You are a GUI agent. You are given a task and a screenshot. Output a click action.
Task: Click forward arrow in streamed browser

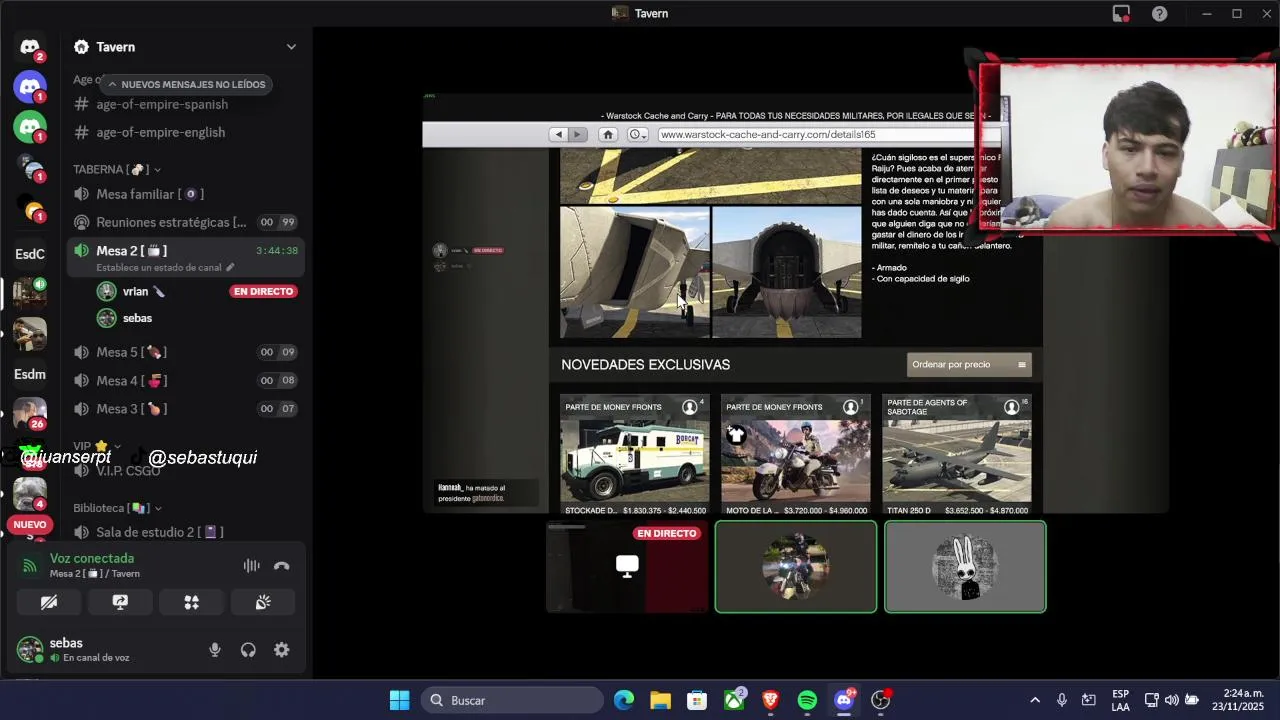click(x=577, y=134)
